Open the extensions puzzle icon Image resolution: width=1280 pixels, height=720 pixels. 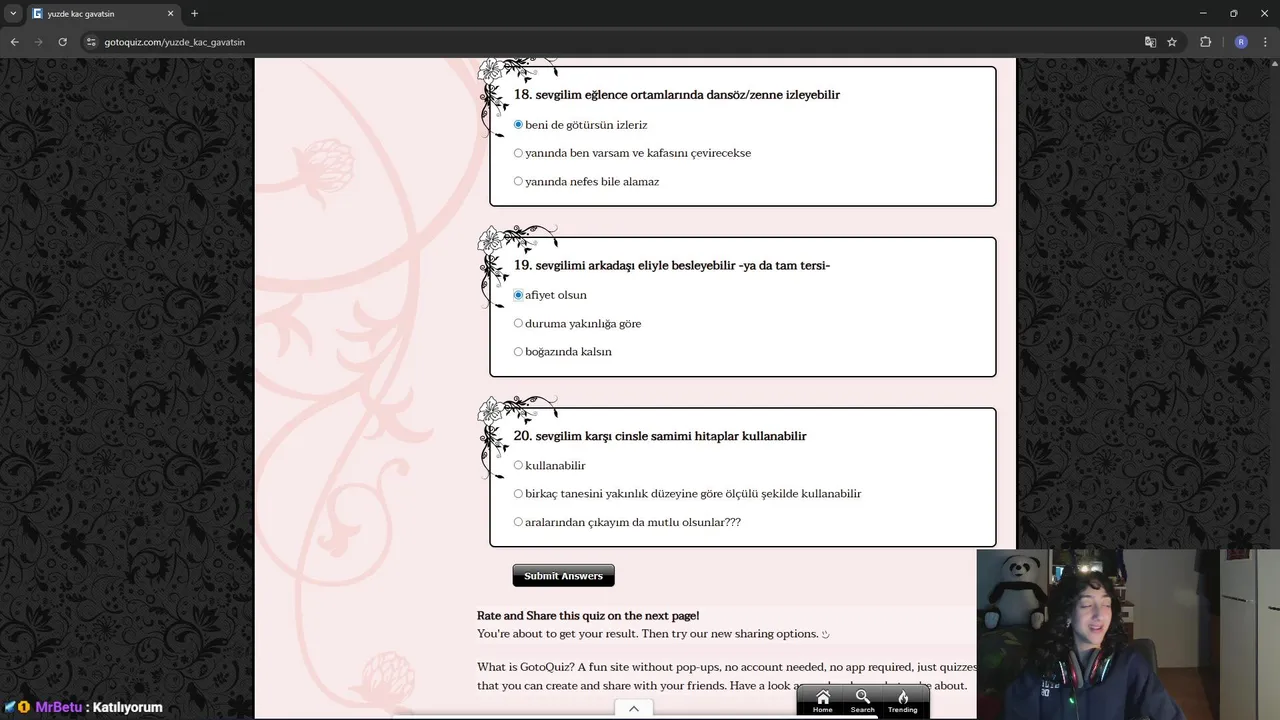pyautogui.click(x=1205, y=42)
